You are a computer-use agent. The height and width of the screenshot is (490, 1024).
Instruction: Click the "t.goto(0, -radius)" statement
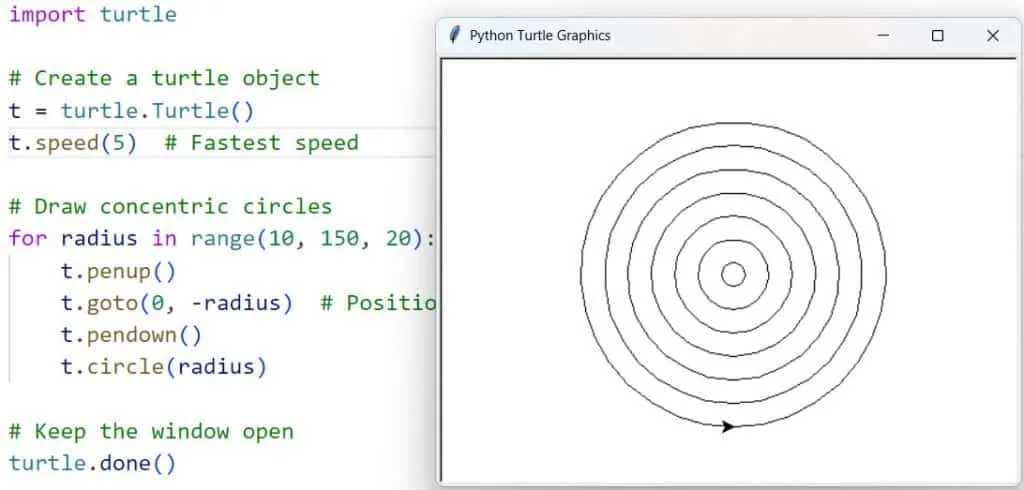click(176, 303)
